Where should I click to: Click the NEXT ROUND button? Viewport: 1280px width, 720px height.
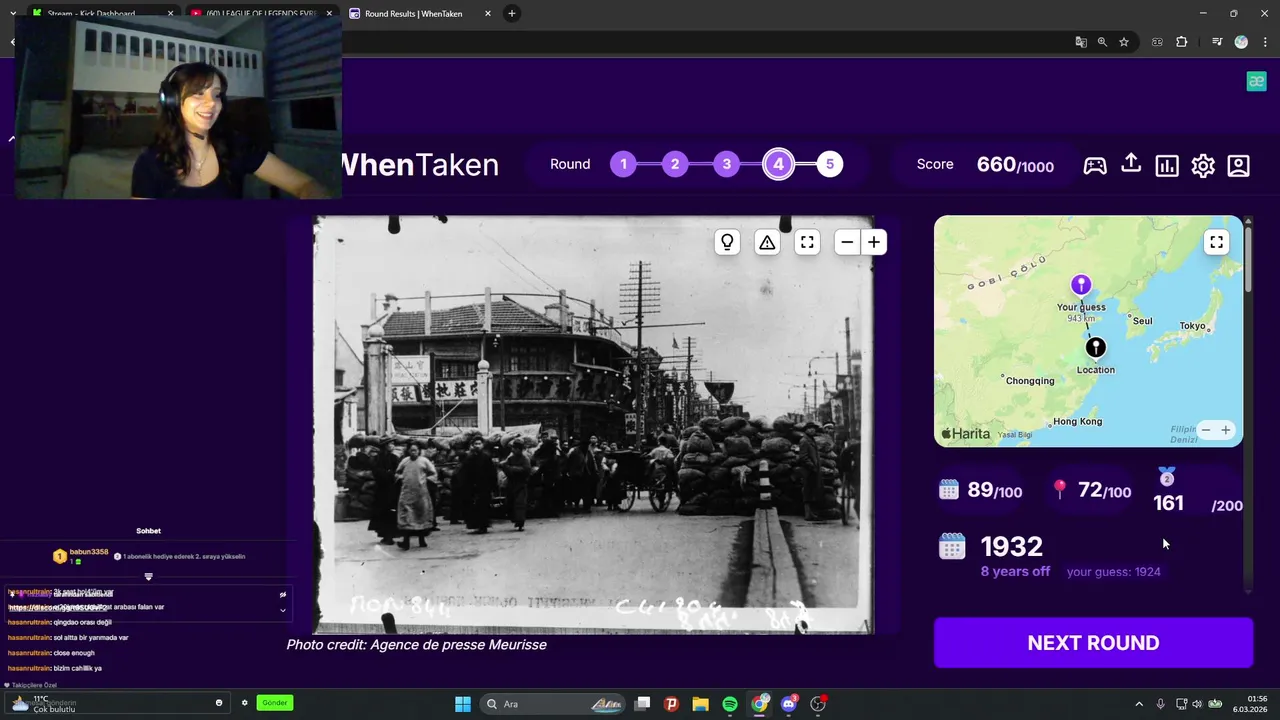coord(1093,643)
